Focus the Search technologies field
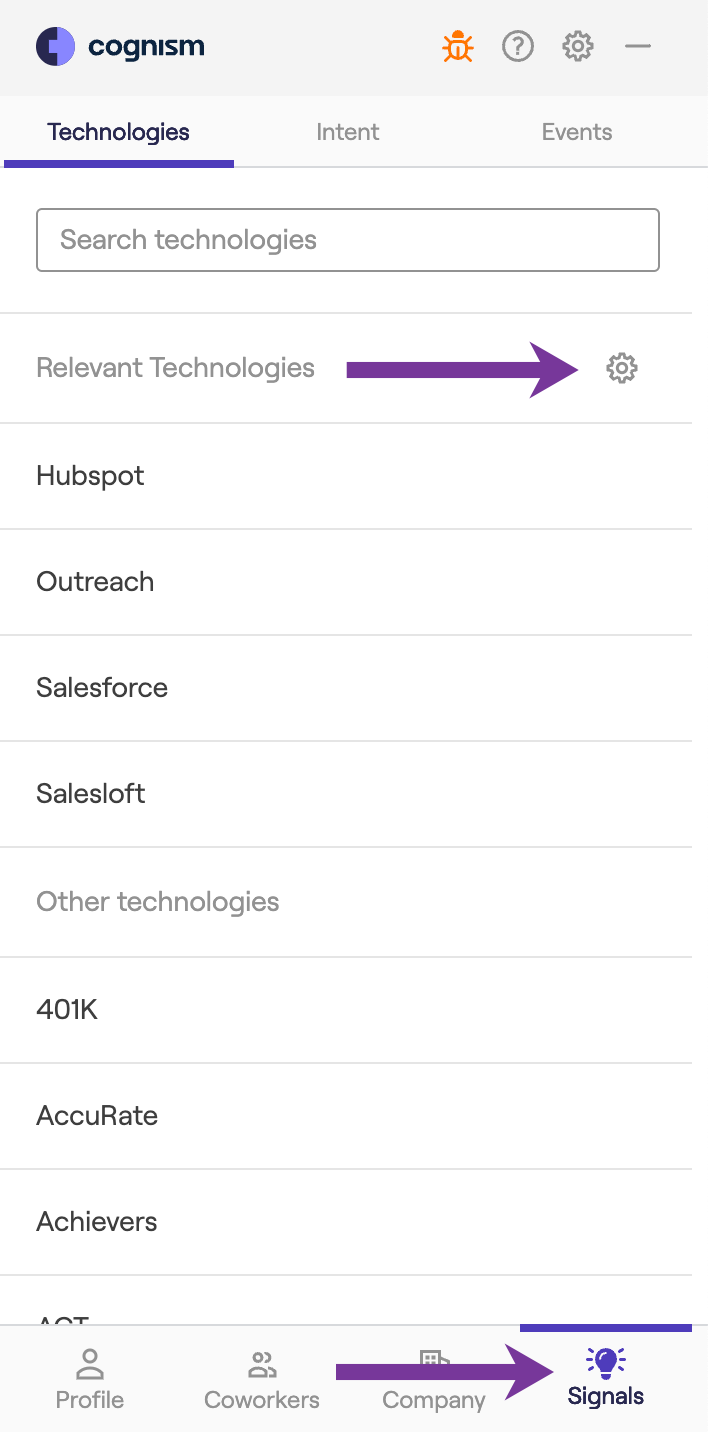This screenshot has height=1432, width=708. 347,240
